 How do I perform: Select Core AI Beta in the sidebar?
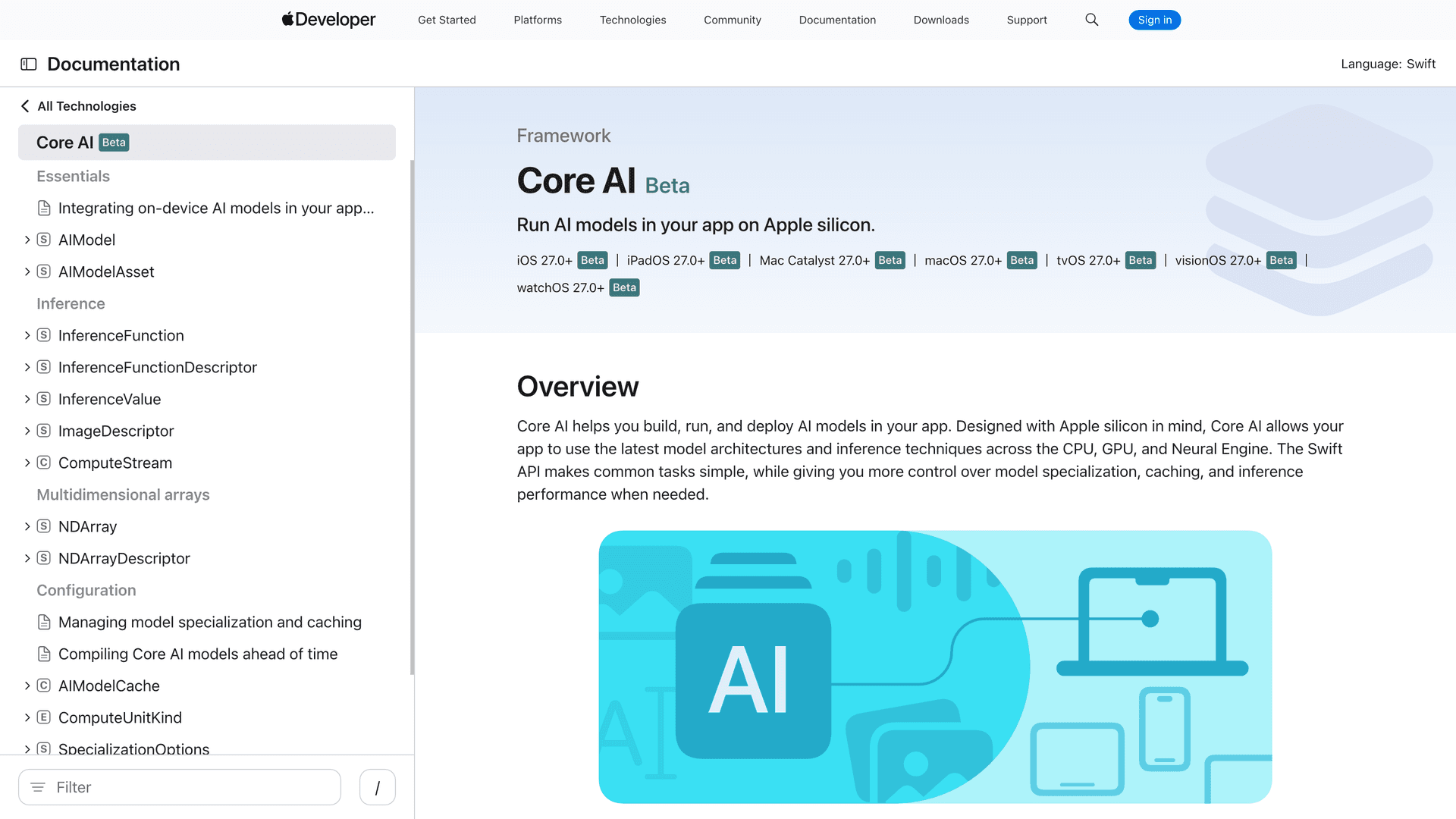point(207,143)
